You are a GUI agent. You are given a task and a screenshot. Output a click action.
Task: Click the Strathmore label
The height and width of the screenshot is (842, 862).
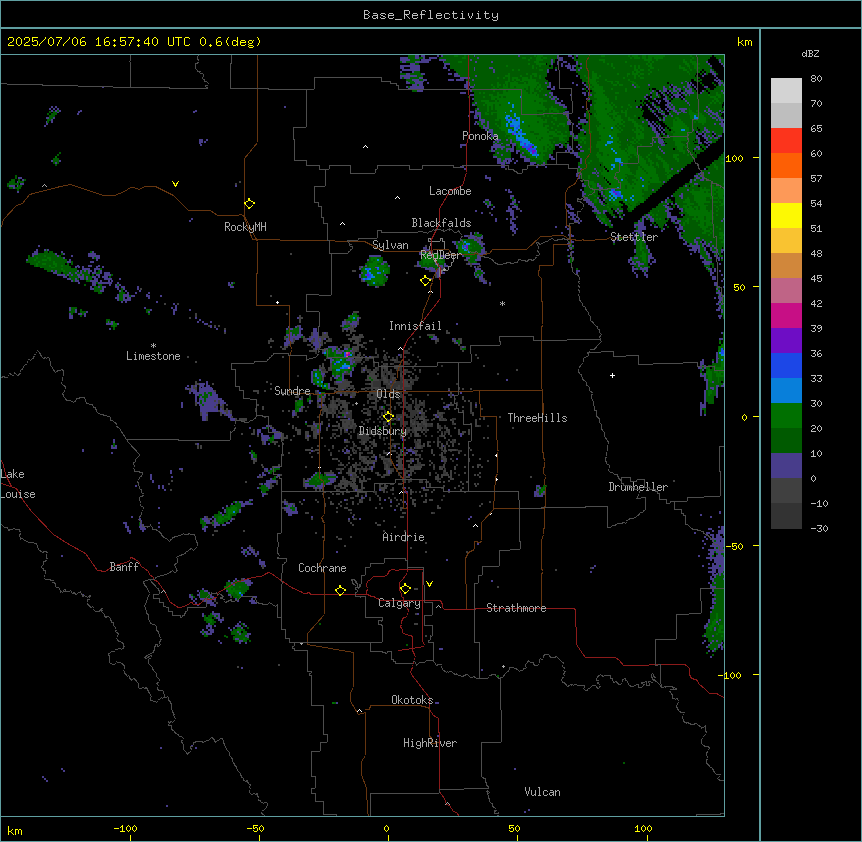[516, 608]
